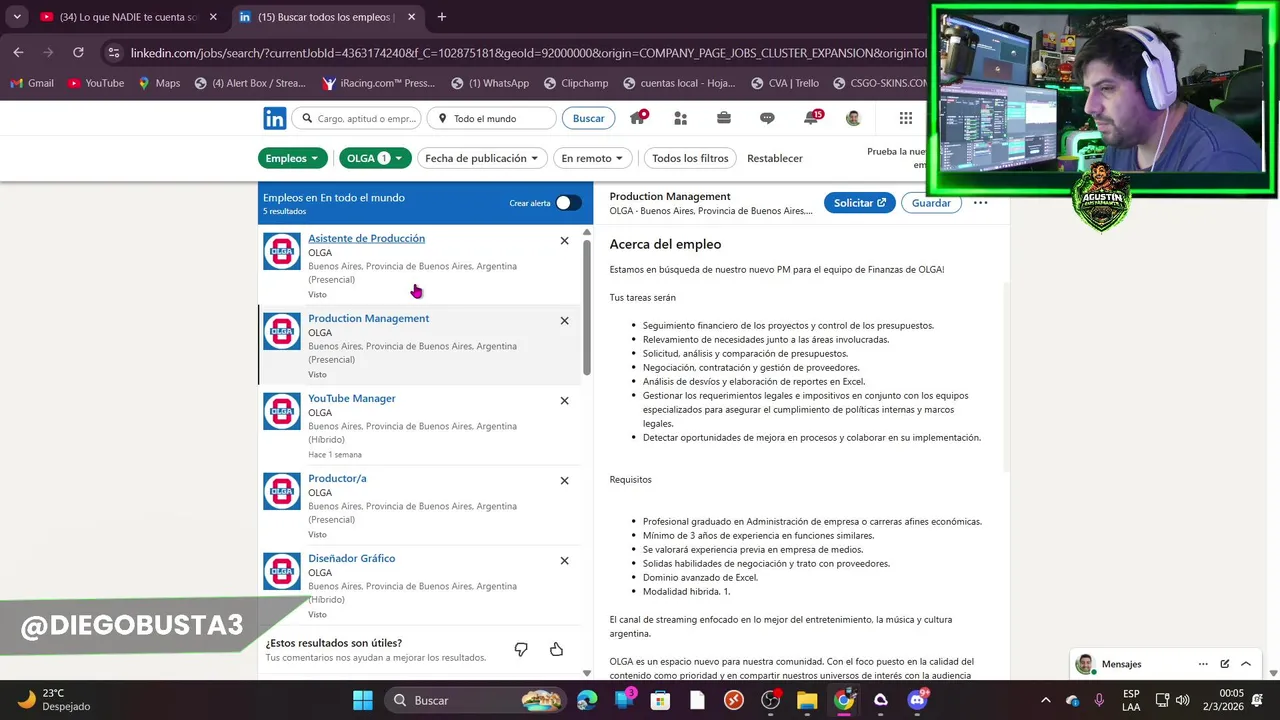Close the YouTube browser tab
The height and width of the screenshot is (720, 1280).
[213, 17]
